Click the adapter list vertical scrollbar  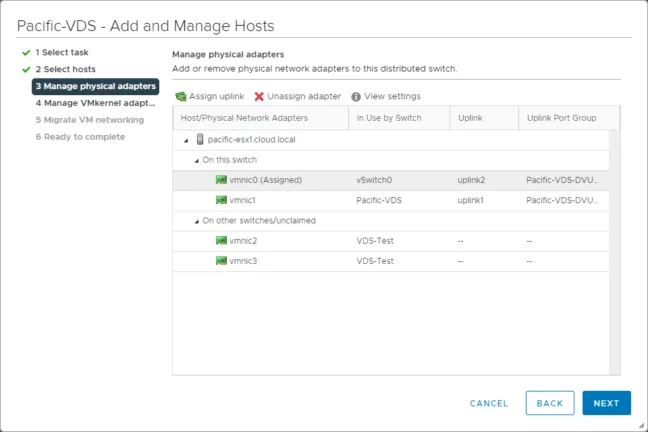615,252
